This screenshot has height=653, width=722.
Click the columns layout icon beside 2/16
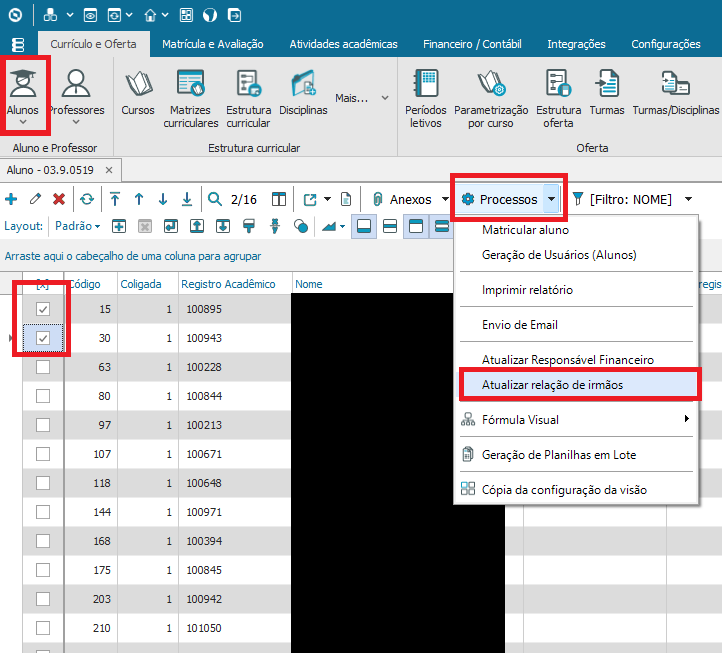point(279,199)
